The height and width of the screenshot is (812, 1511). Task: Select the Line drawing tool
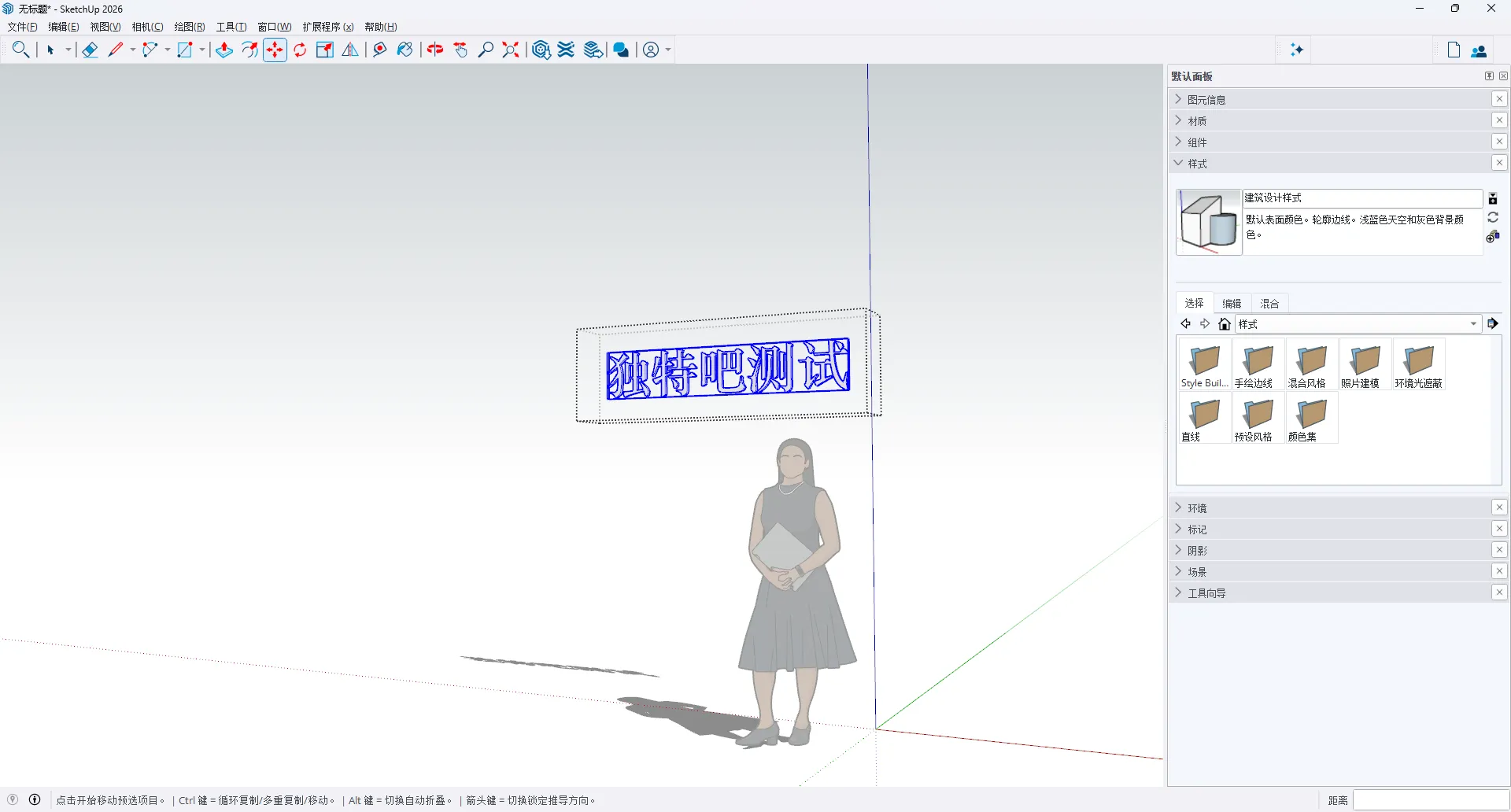click(115, 50)
